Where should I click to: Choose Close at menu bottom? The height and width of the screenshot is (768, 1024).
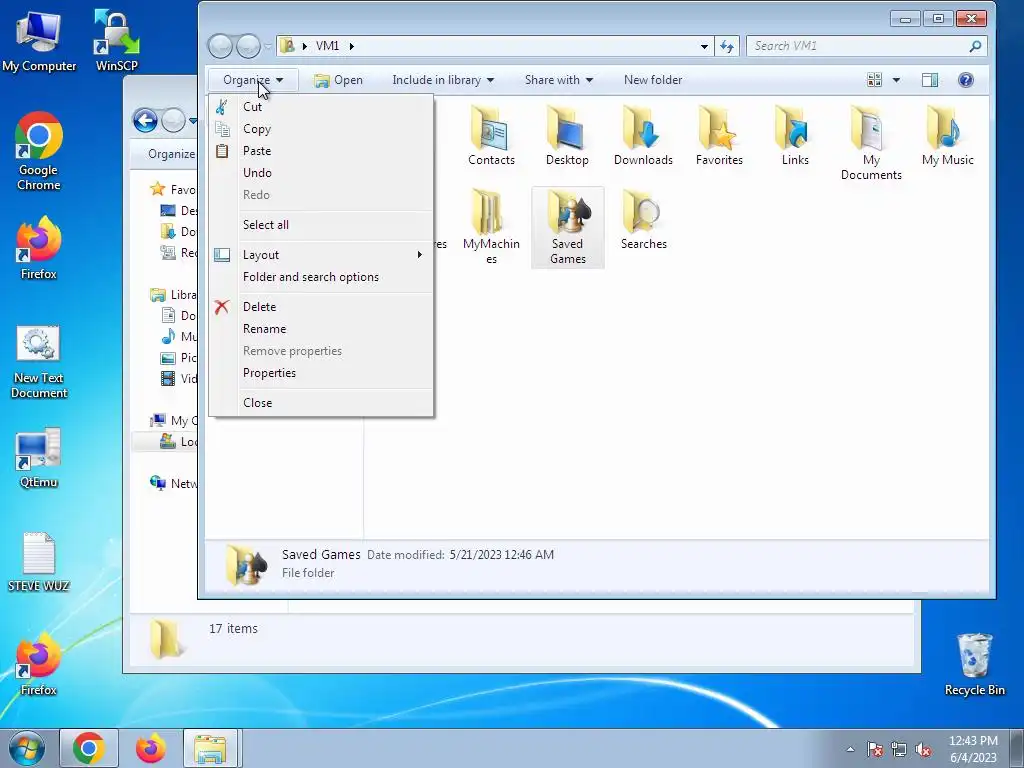(321, 403)
